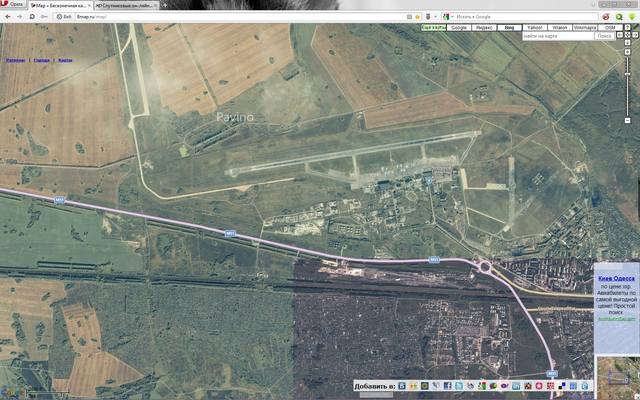This screenshot has height=400, width=640.
Task: Click the browser back arrow button
Action: point(6,17)
